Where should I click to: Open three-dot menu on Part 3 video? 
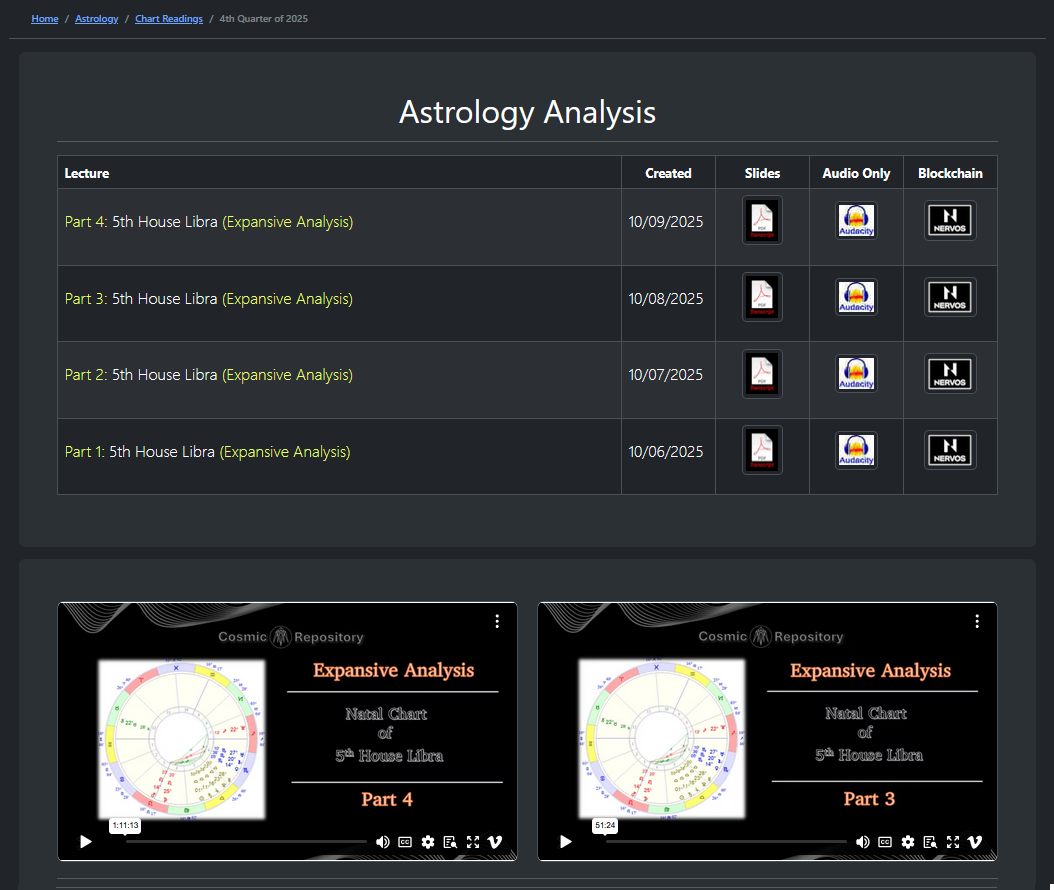(x=977, y=621)
